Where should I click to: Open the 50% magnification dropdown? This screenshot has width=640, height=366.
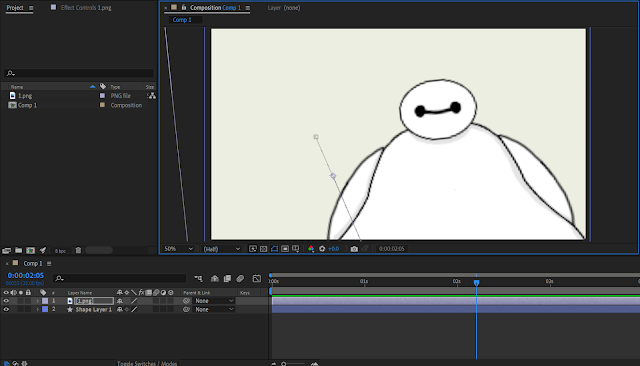coord(178,248)
